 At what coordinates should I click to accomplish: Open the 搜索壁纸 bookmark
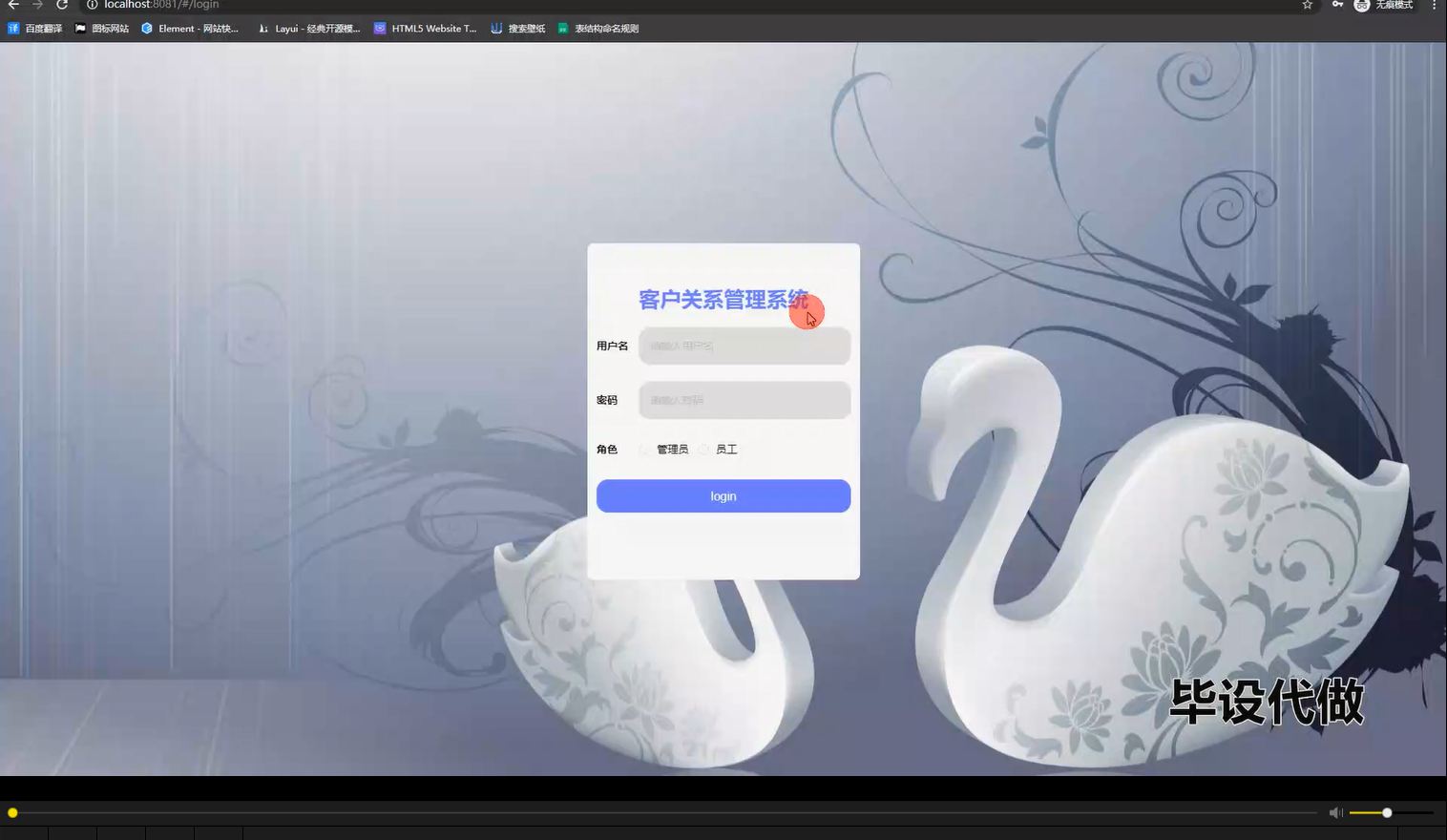(518, 28)
